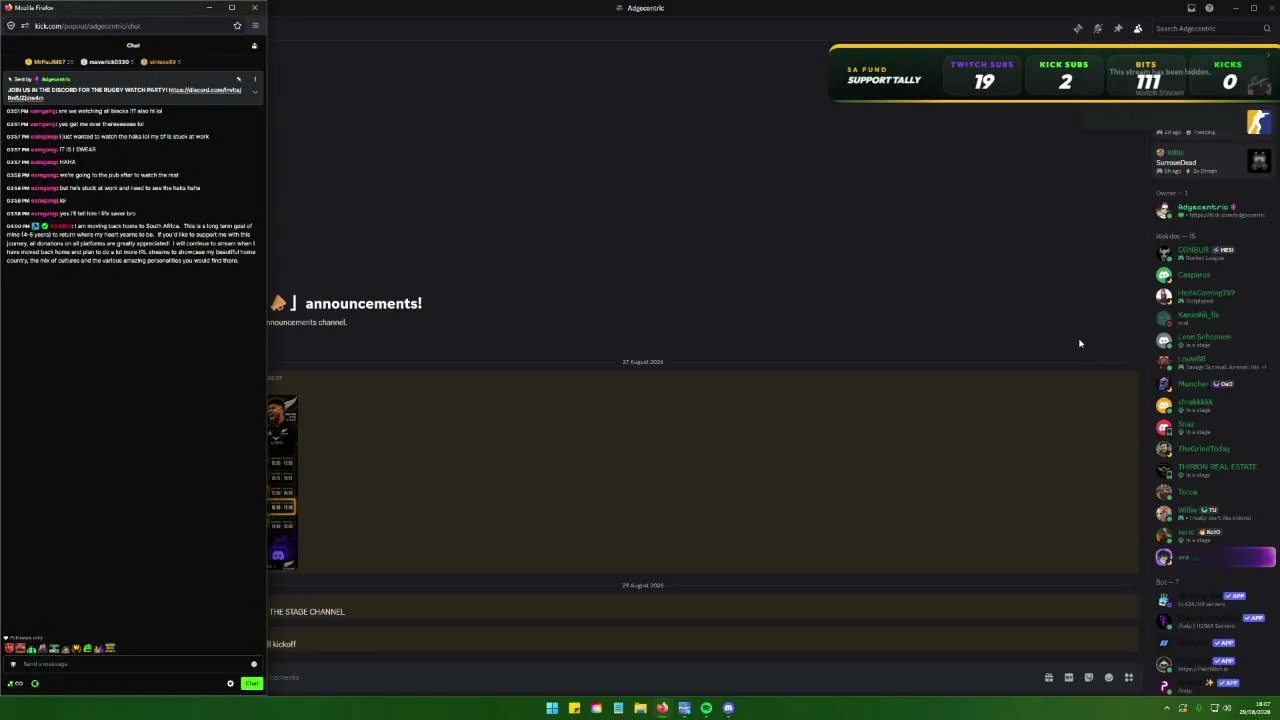This screenshot has height=720, width=1280.
Task: Open site permissions icon beside kick.com address
Action: point(24,26)
